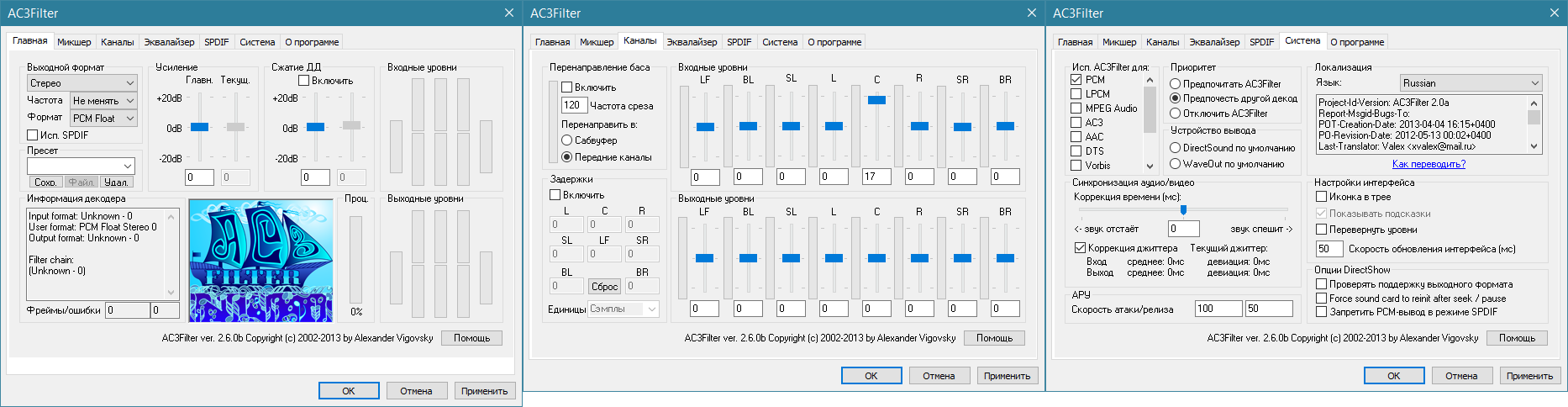Choose DirectSound по умолчанию output
Image resolution: width=1568 pixels, height=407 pixels.
[x=1233, y=148]
